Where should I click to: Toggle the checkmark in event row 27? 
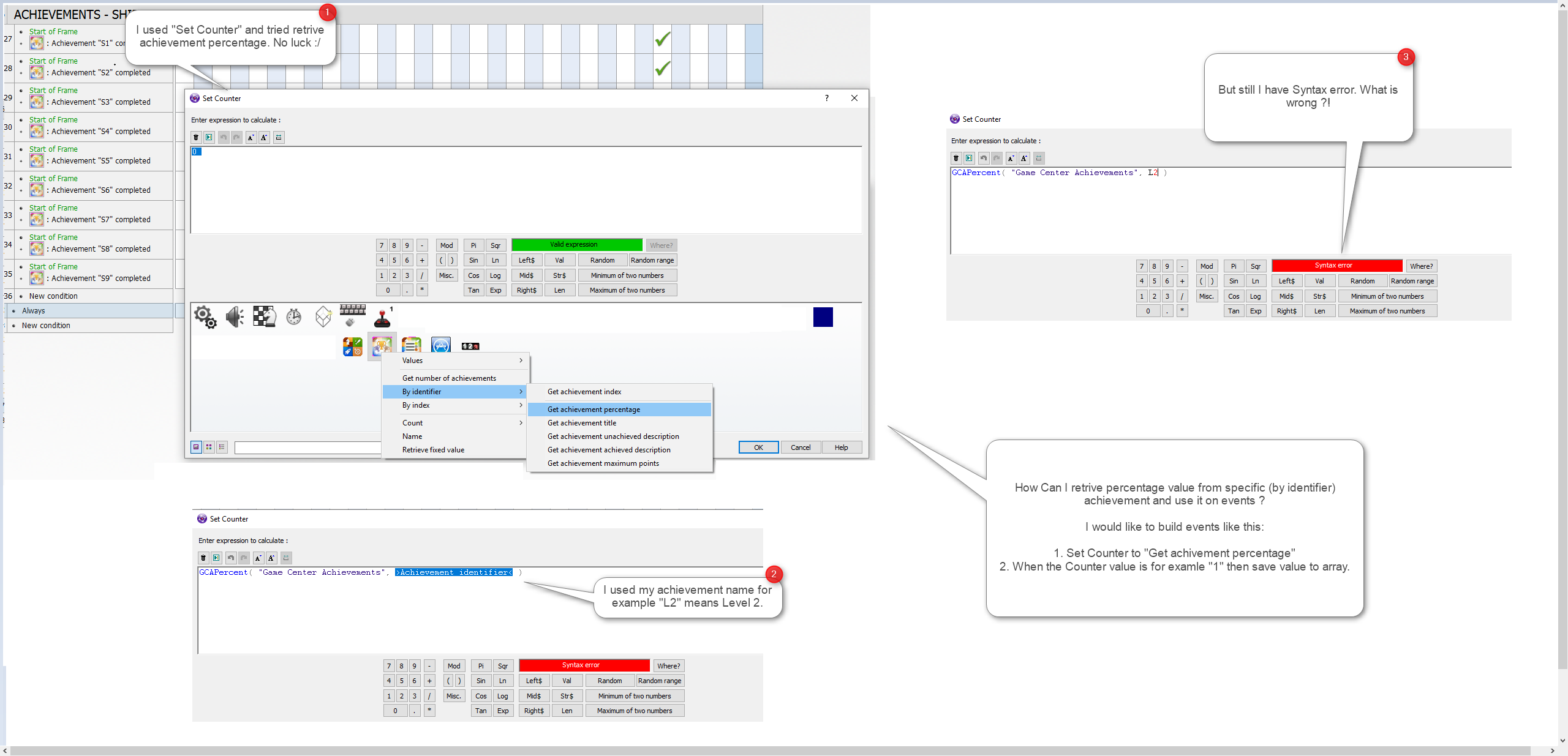click(x=662, y=39)
